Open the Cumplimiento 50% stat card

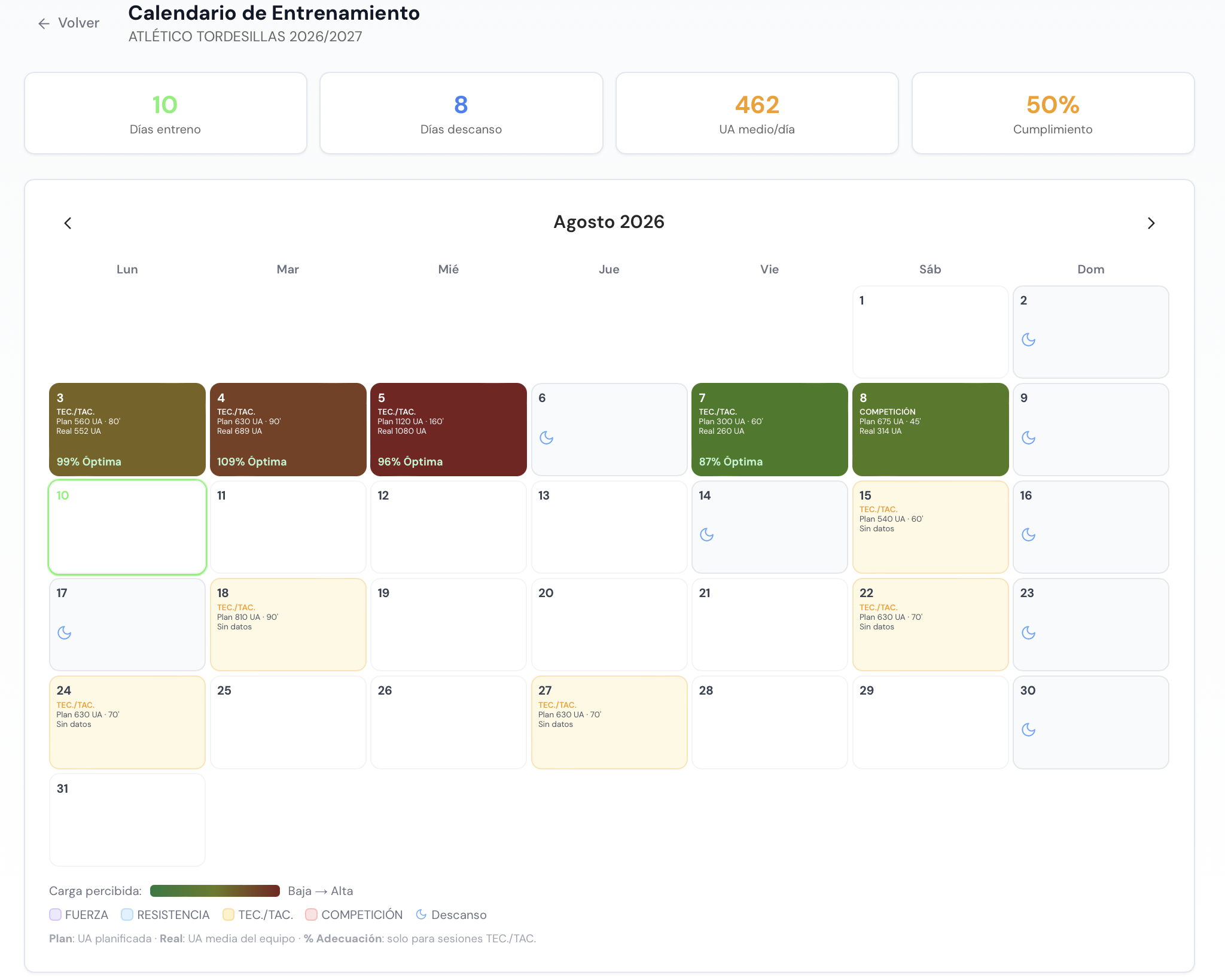1053,113
